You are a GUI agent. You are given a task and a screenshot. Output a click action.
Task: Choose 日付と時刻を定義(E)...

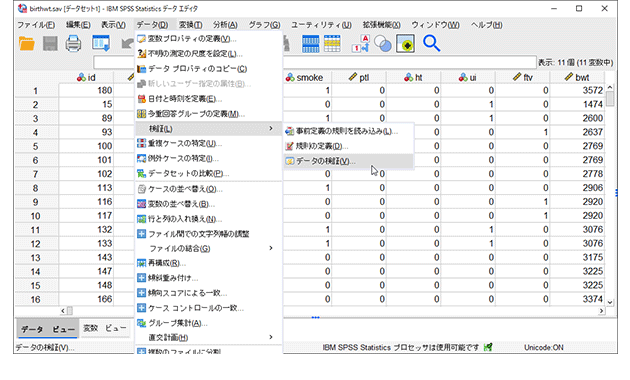click(208, 99)
